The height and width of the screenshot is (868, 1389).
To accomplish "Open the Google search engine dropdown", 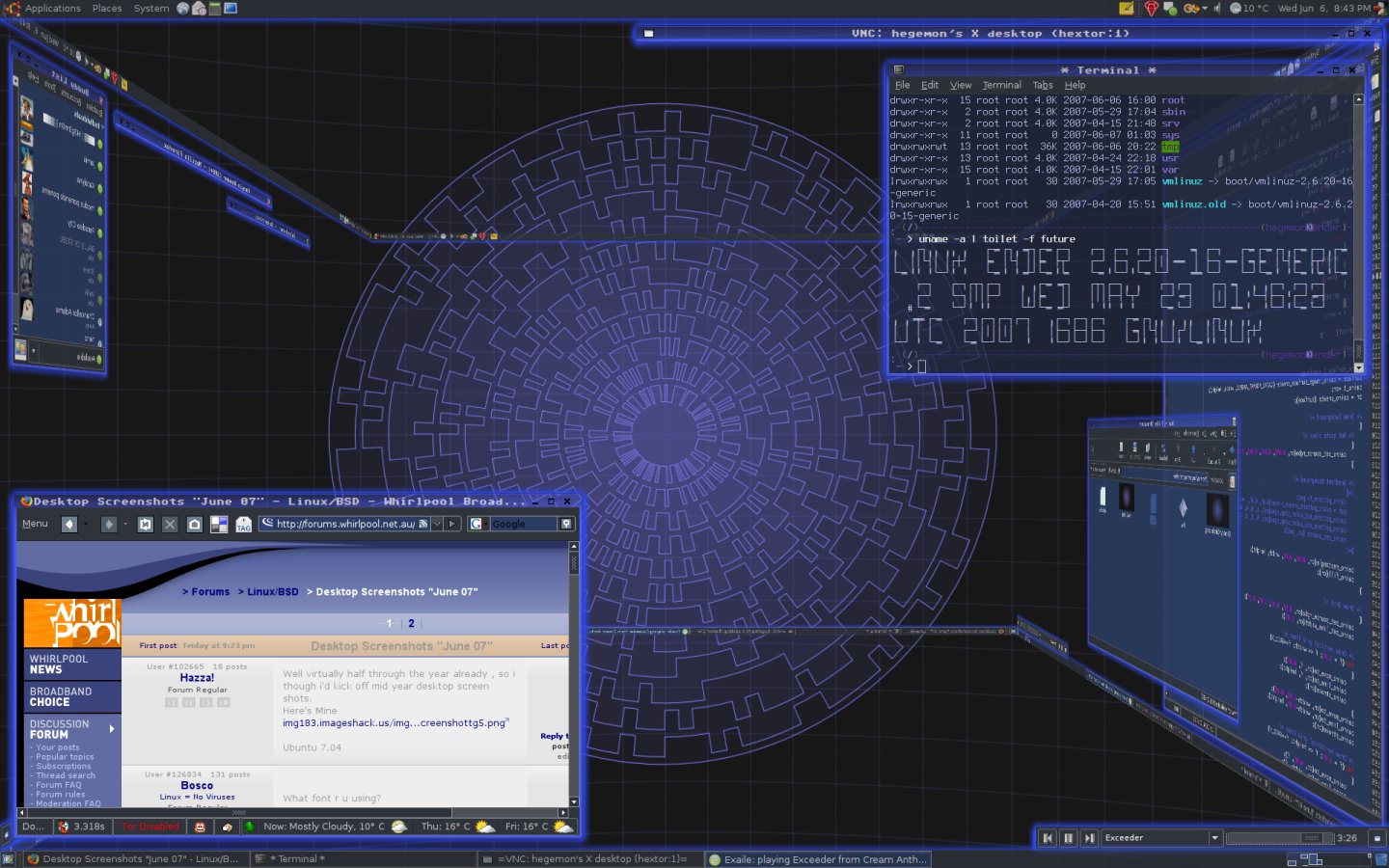I will (x=477, y=524).
